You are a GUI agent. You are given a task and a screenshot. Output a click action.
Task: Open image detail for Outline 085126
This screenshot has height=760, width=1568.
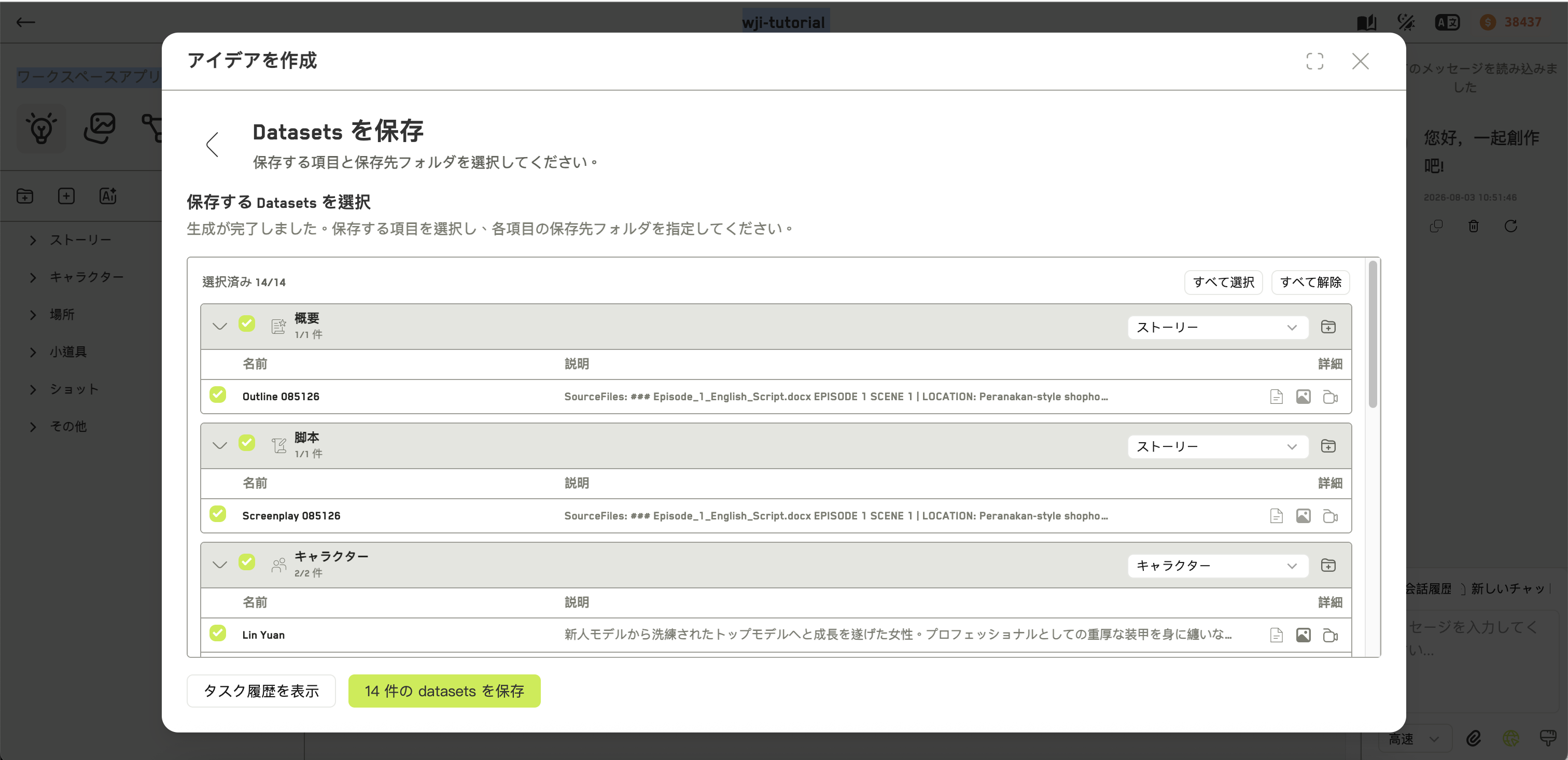[1303, 397]
